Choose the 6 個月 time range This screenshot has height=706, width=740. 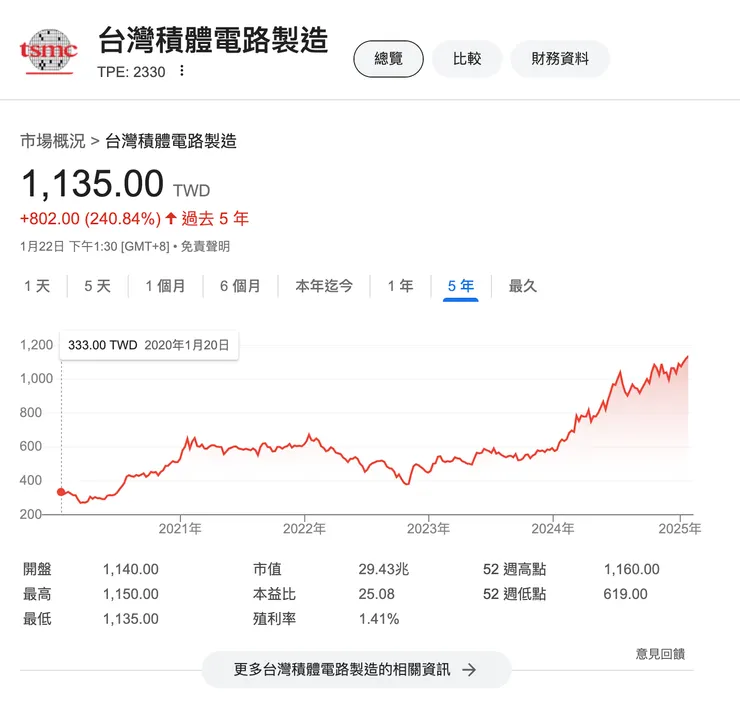[240, 286]
